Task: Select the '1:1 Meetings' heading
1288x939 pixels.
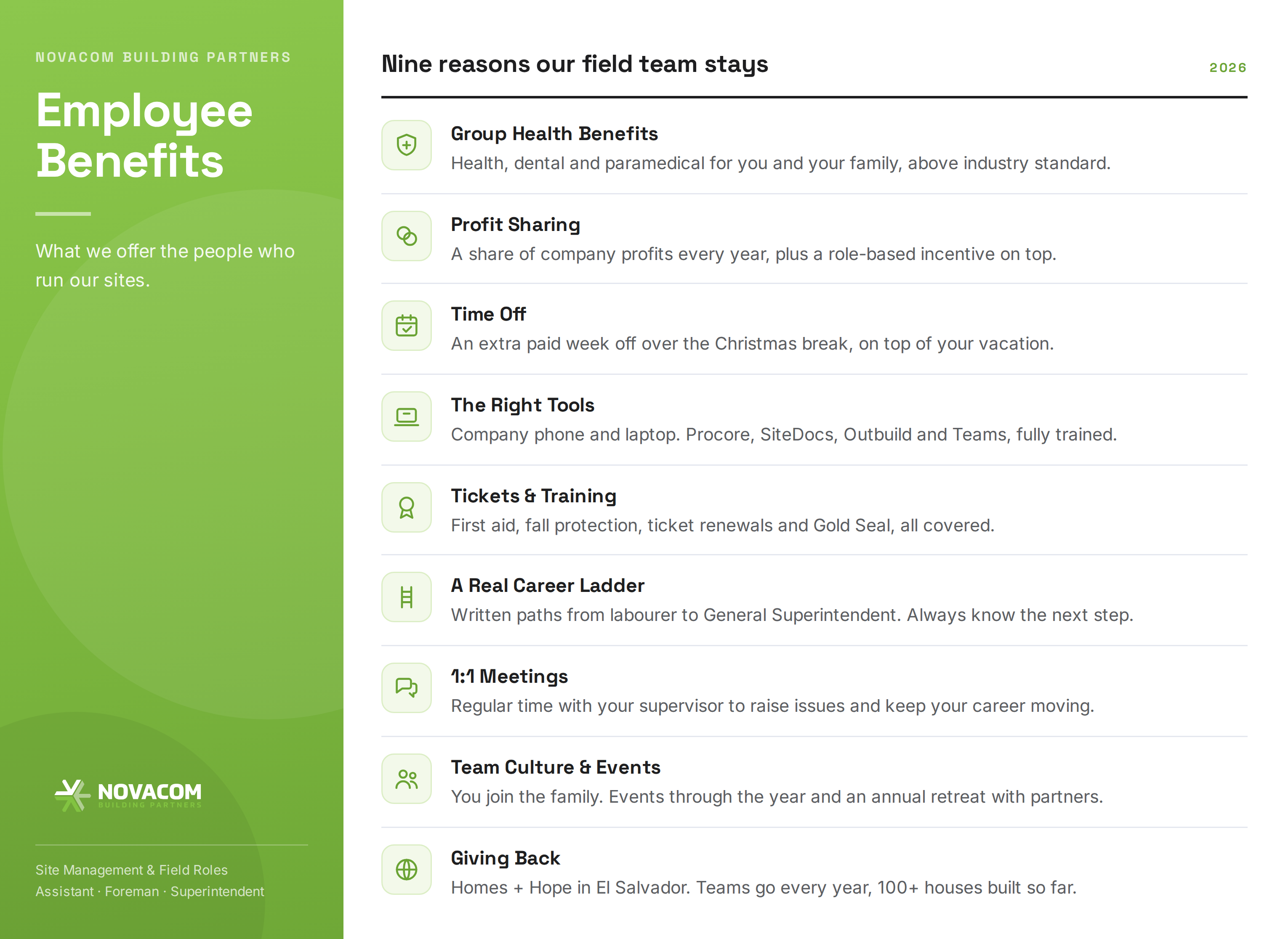Action: coord(509,676)
